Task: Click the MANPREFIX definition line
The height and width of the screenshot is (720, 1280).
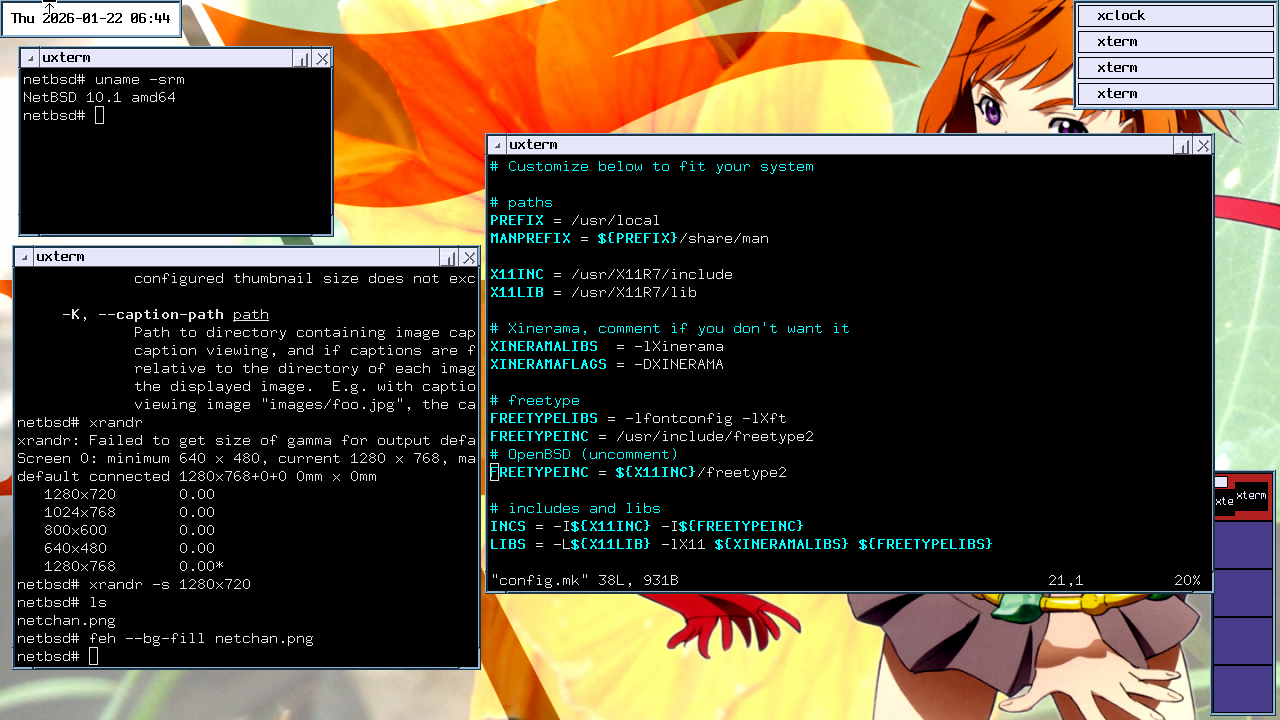Action: coord(629,239)
